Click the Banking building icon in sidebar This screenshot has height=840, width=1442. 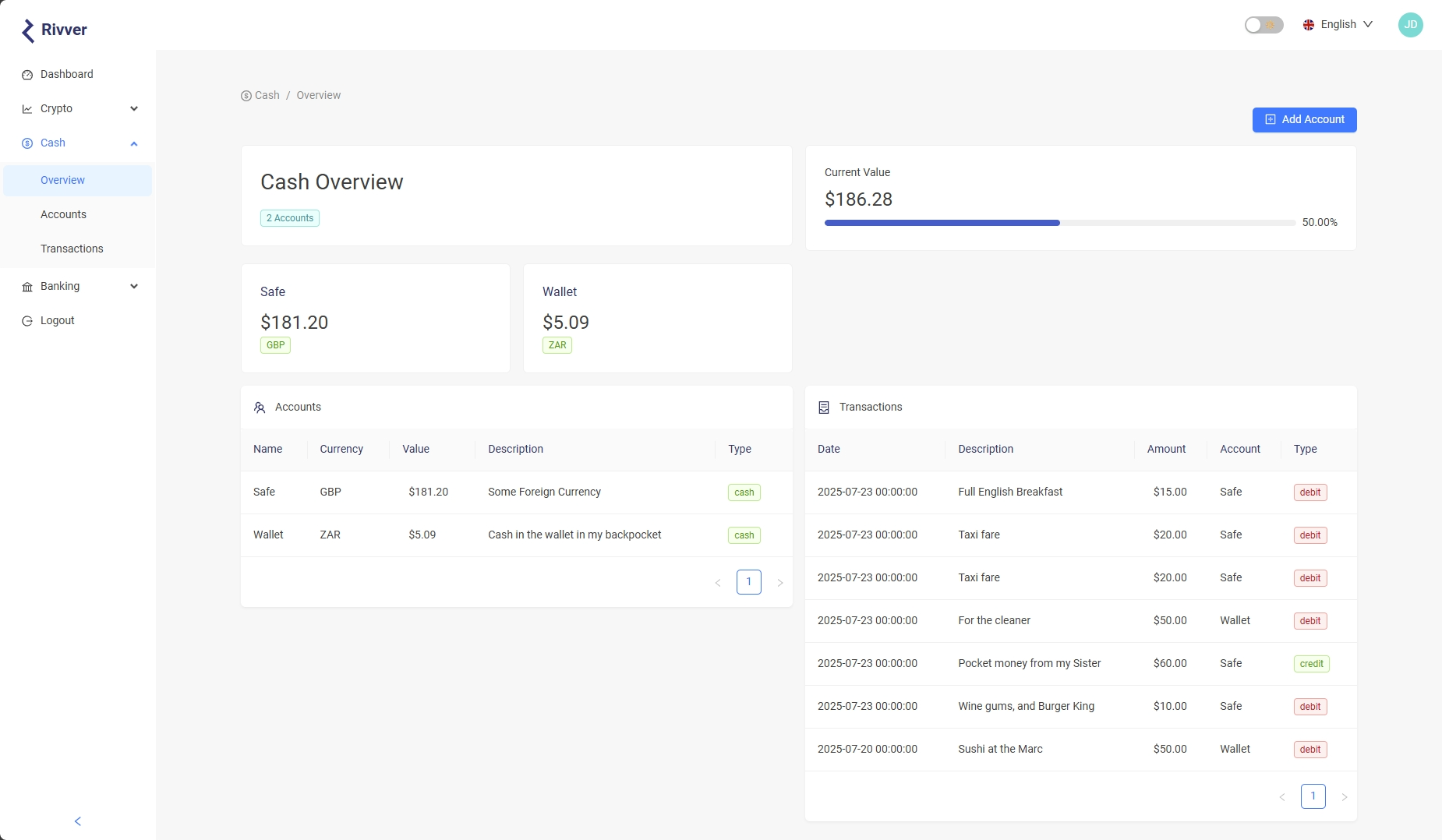click(x=27, y=287)
